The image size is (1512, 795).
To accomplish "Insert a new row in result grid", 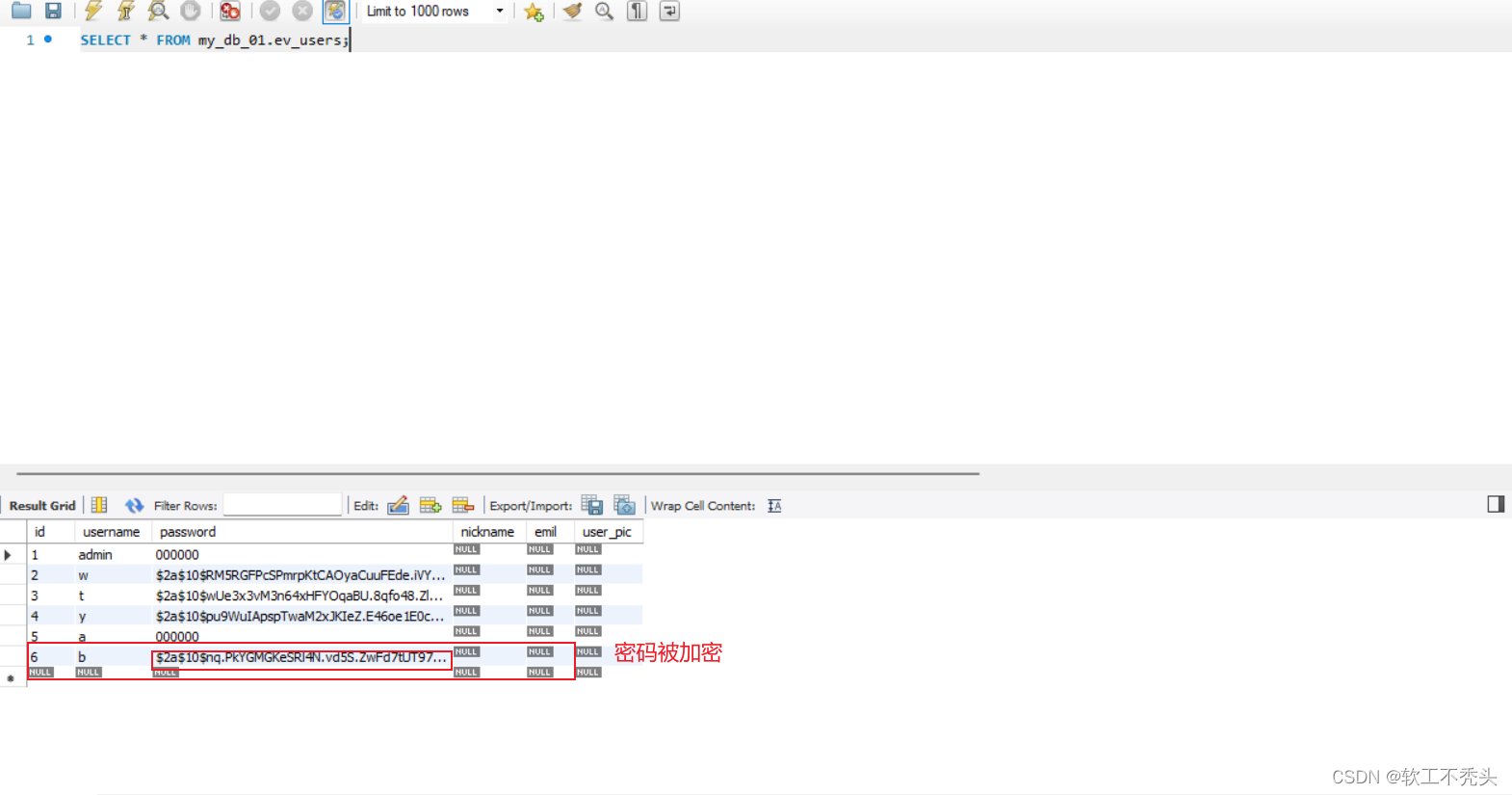I will (x=430, y=505).
